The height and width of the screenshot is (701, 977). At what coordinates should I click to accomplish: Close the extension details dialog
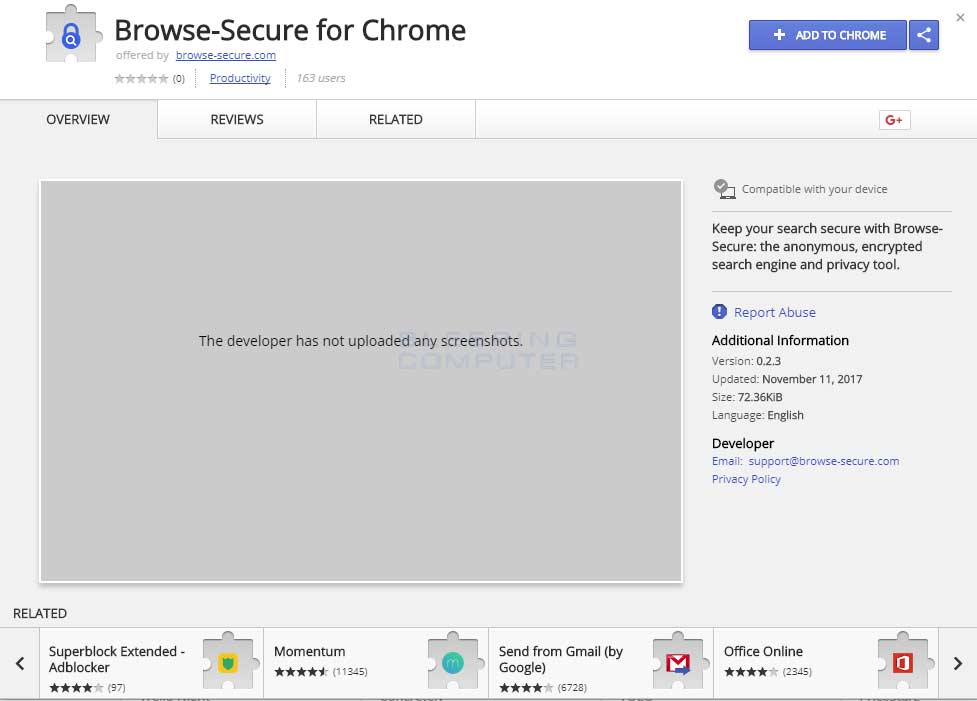960,18
